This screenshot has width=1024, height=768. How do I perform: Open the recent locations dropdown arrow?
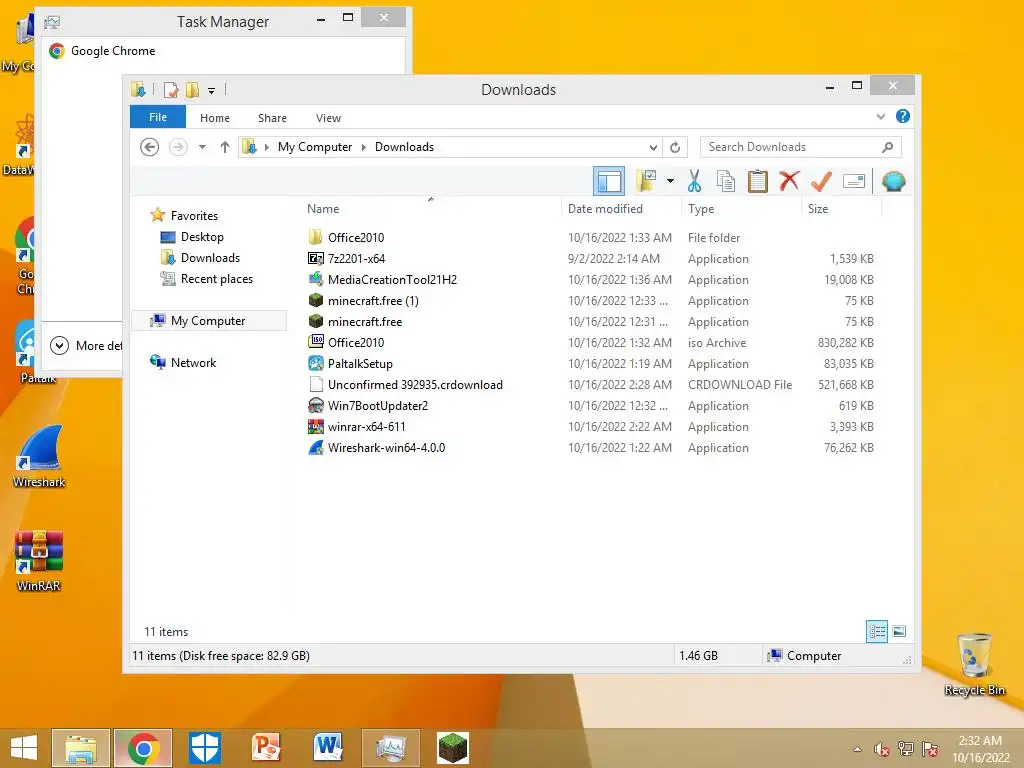coord(202,147)
